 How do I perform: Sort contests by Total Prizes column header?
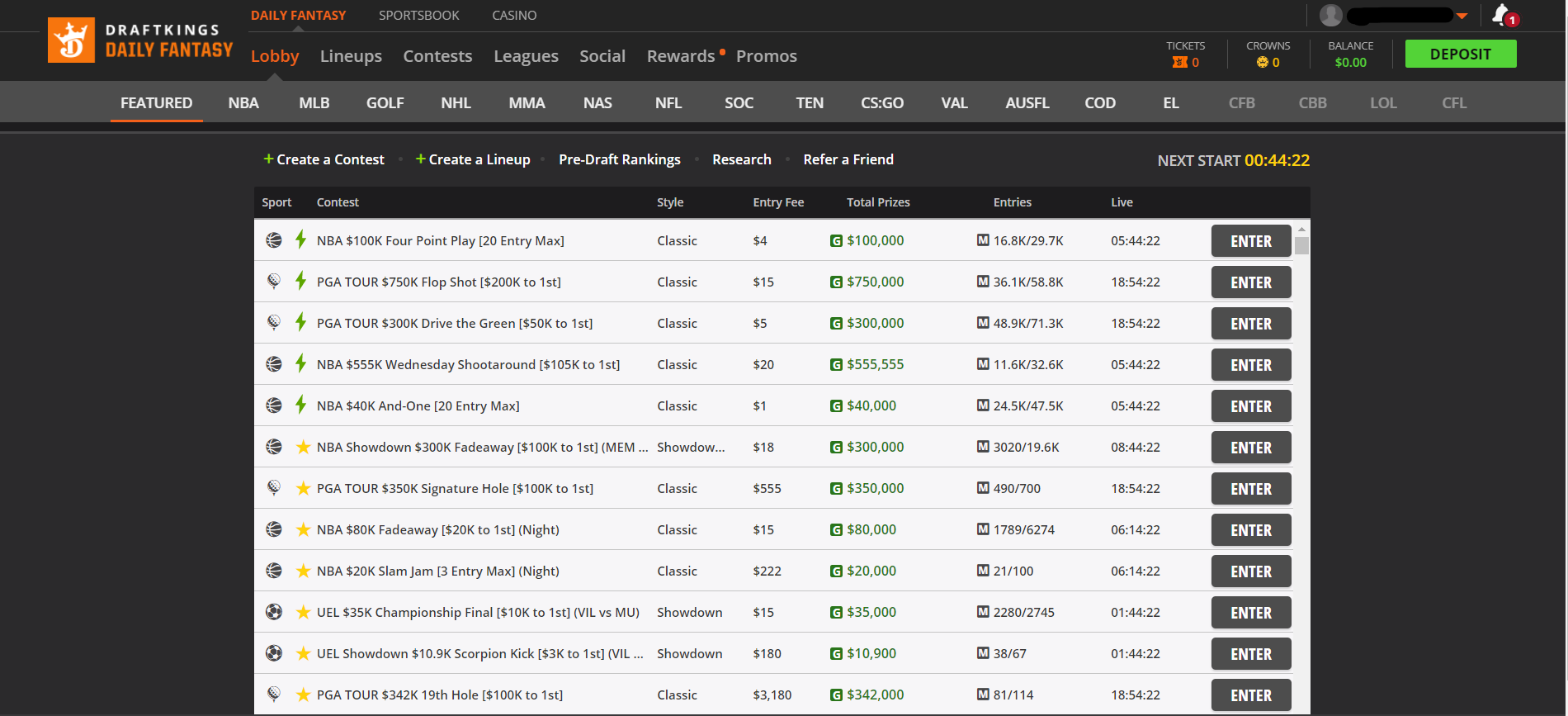pyautogui.click(x=878, y=202)
